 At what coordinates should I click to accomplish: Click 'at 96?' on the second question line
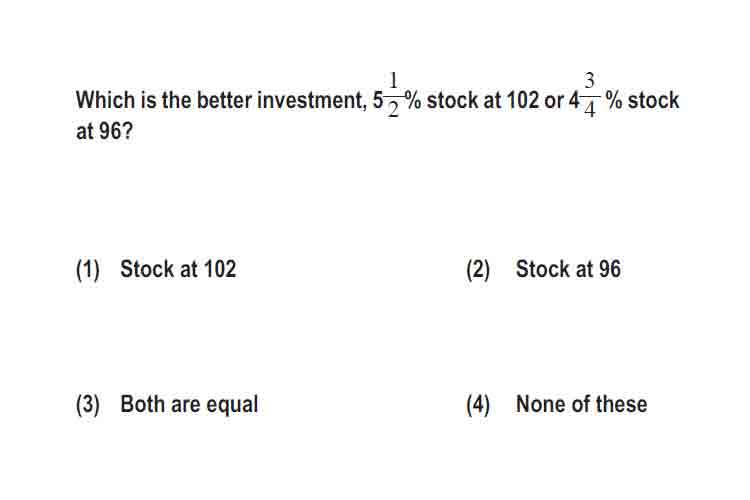click(x=104, y=131)
